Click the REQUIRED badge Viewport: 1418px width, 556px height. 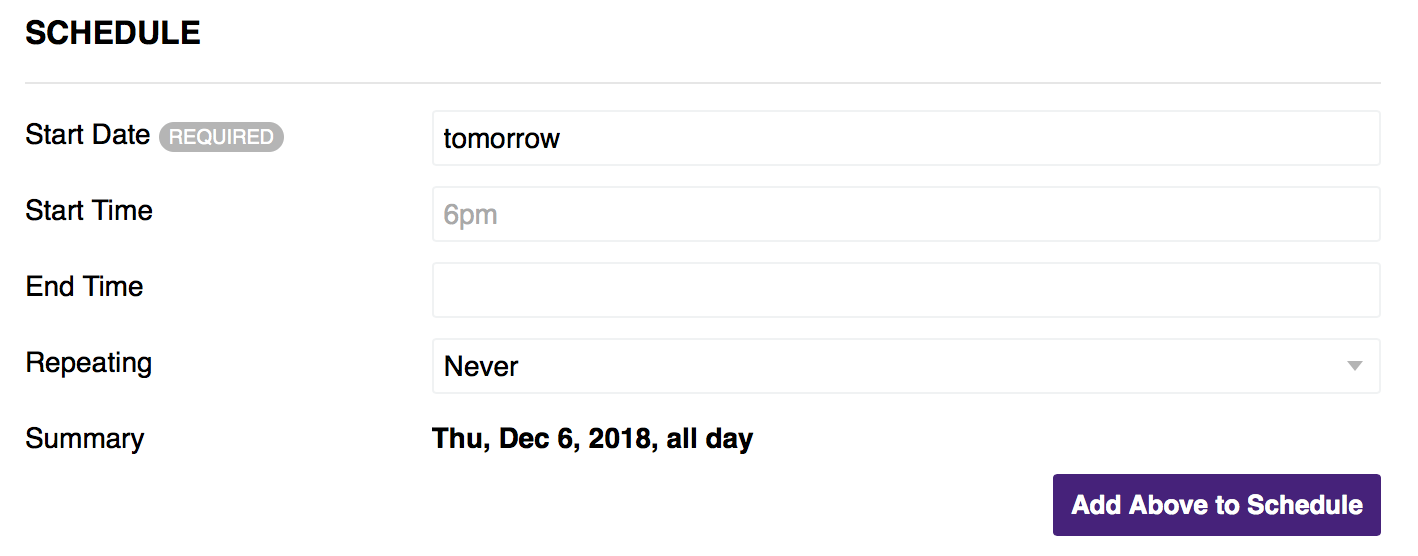click(221, 137)
